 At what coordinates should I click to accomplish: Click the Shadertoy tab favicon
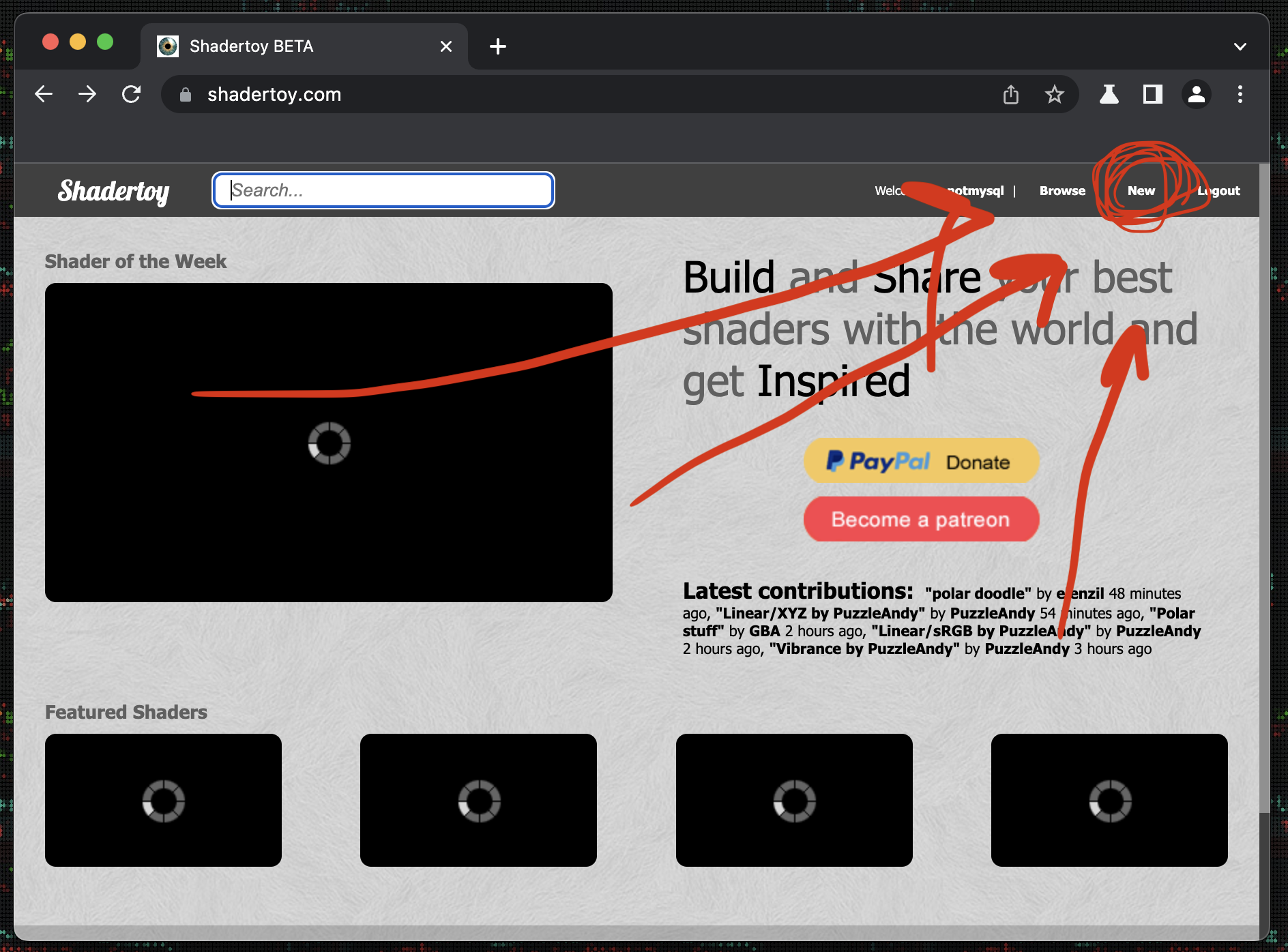168,46
